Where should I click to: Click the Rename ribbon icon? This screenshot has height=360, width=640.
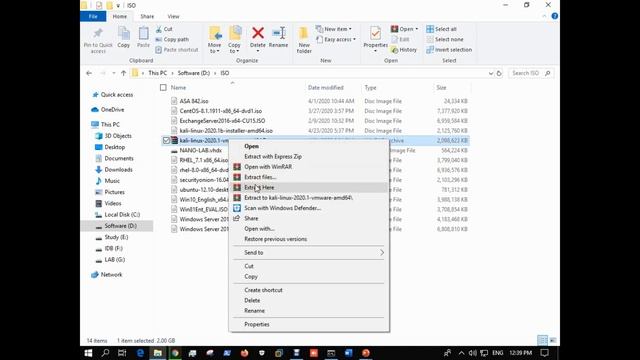tap(278, 33)
